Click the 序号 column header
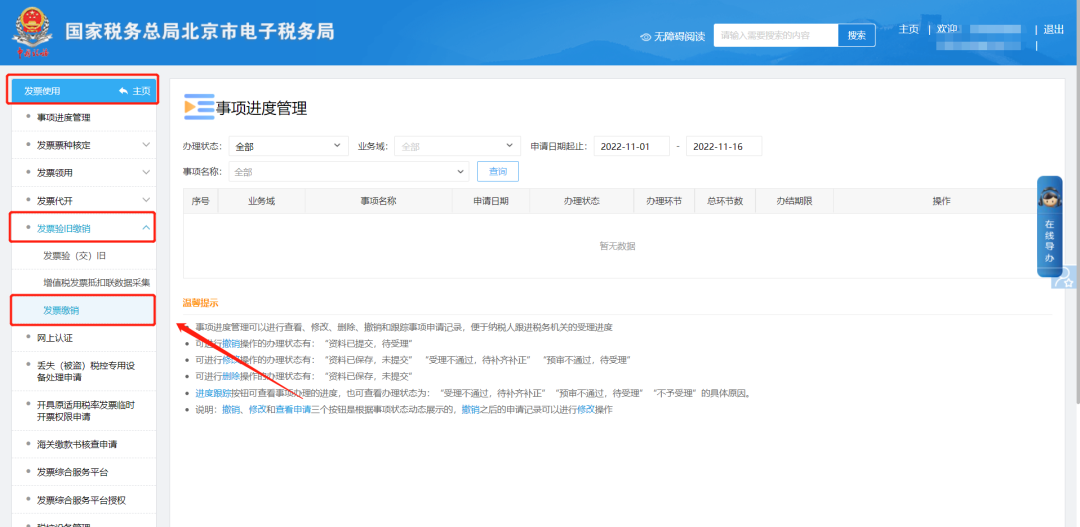Viewport: 1080px width, 527px height. tap(200, 201)
